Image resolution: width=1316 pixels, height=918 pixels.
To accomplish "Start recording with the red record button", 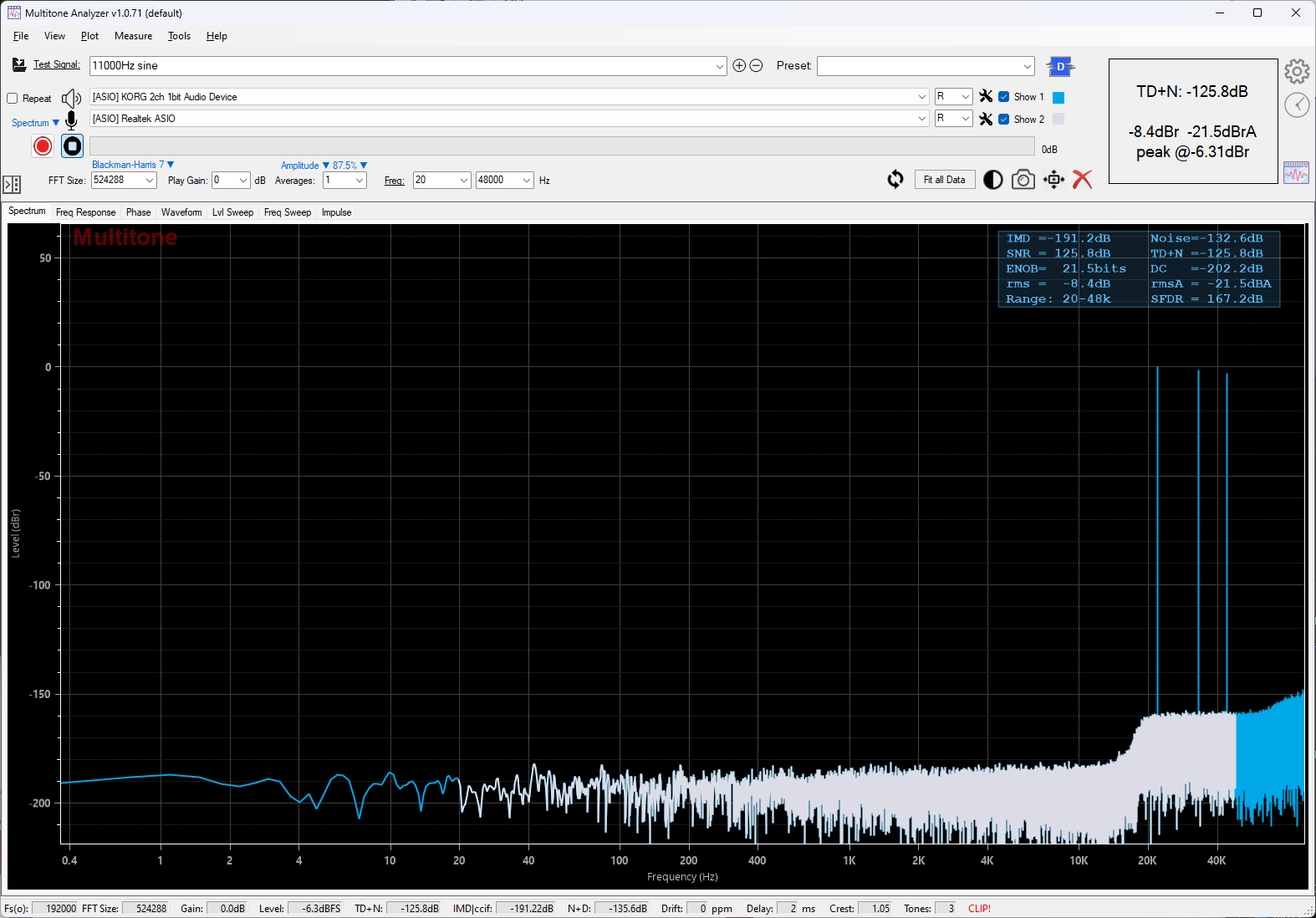I will (x=43, y=146).
